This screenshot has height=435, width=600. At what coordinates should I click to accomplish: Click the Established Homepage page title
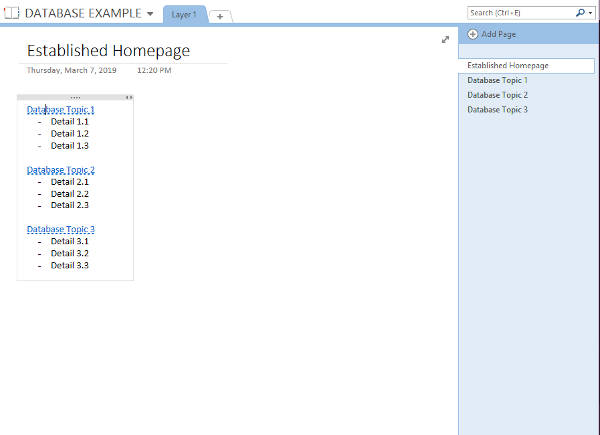(x=108, y=51)
